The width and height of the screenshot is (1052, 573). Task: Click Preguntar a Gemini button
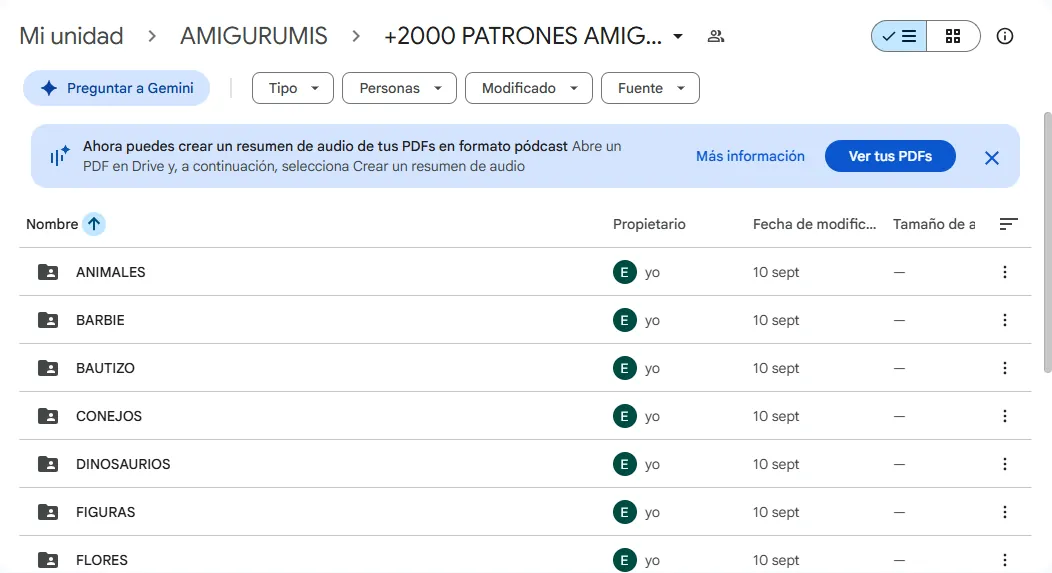point(117,88)
